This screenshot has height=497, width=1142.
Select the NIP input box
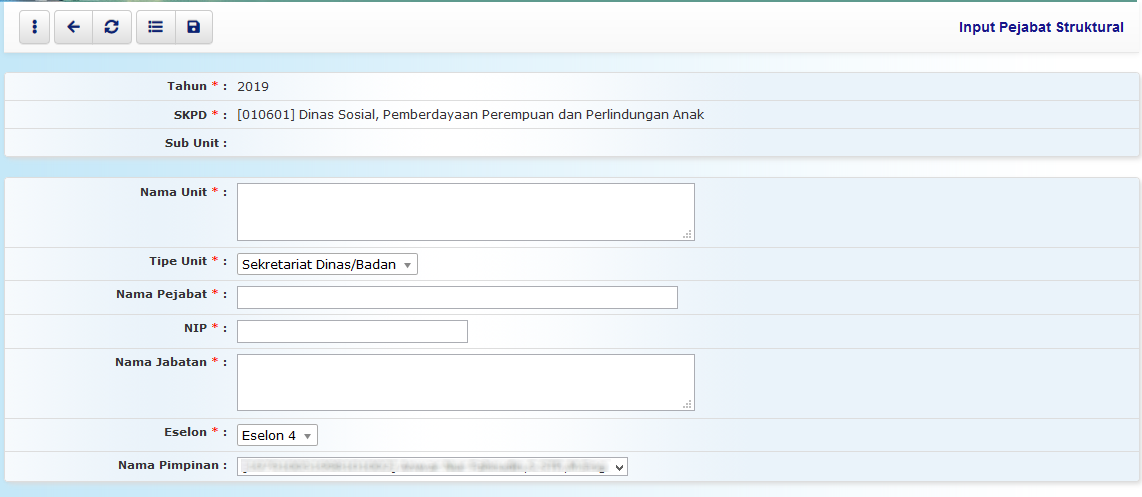point(352,331)
